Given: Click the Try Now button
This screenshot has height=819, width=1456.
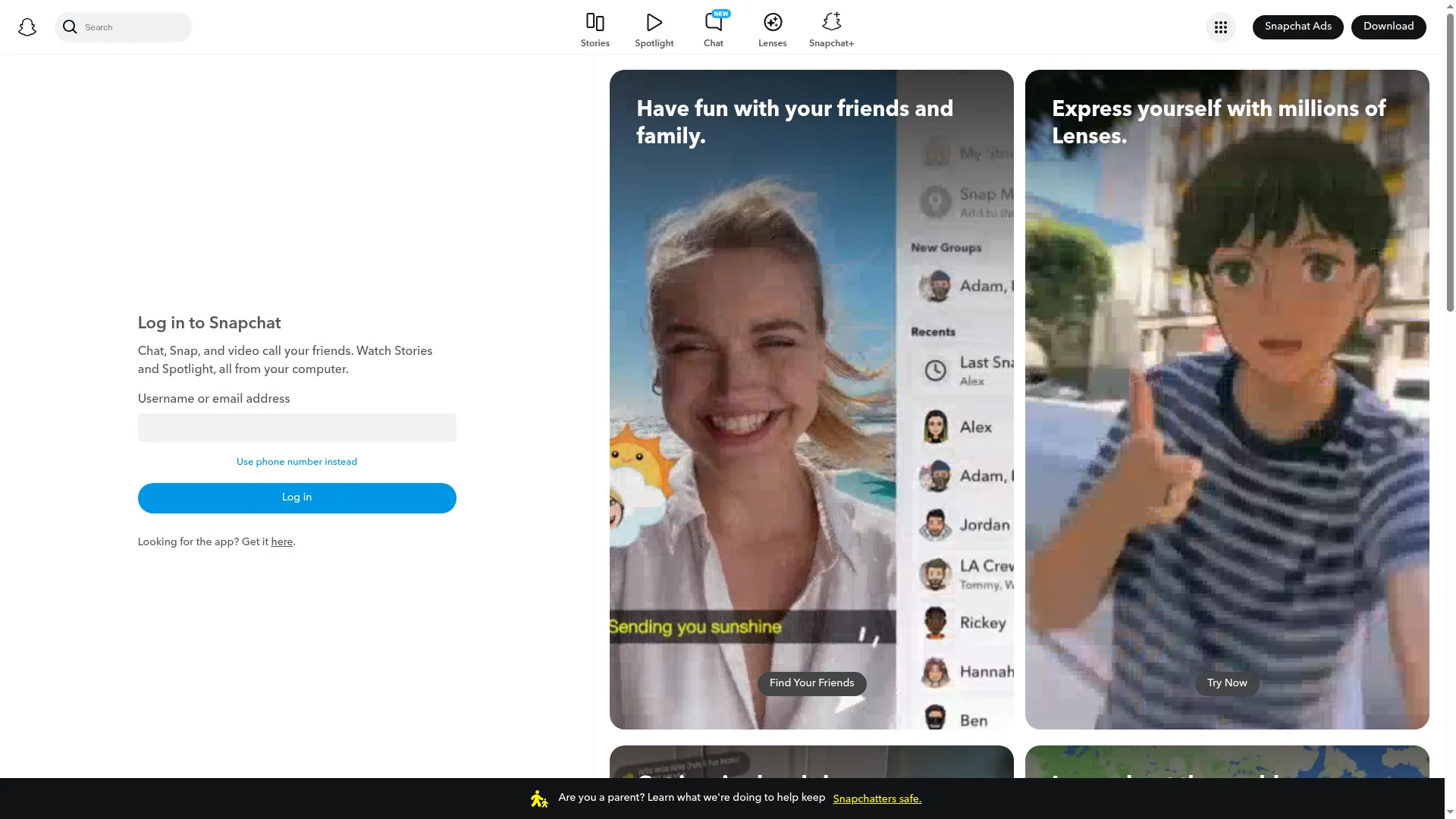Looking at the screenshot, I should [1227, 683].
